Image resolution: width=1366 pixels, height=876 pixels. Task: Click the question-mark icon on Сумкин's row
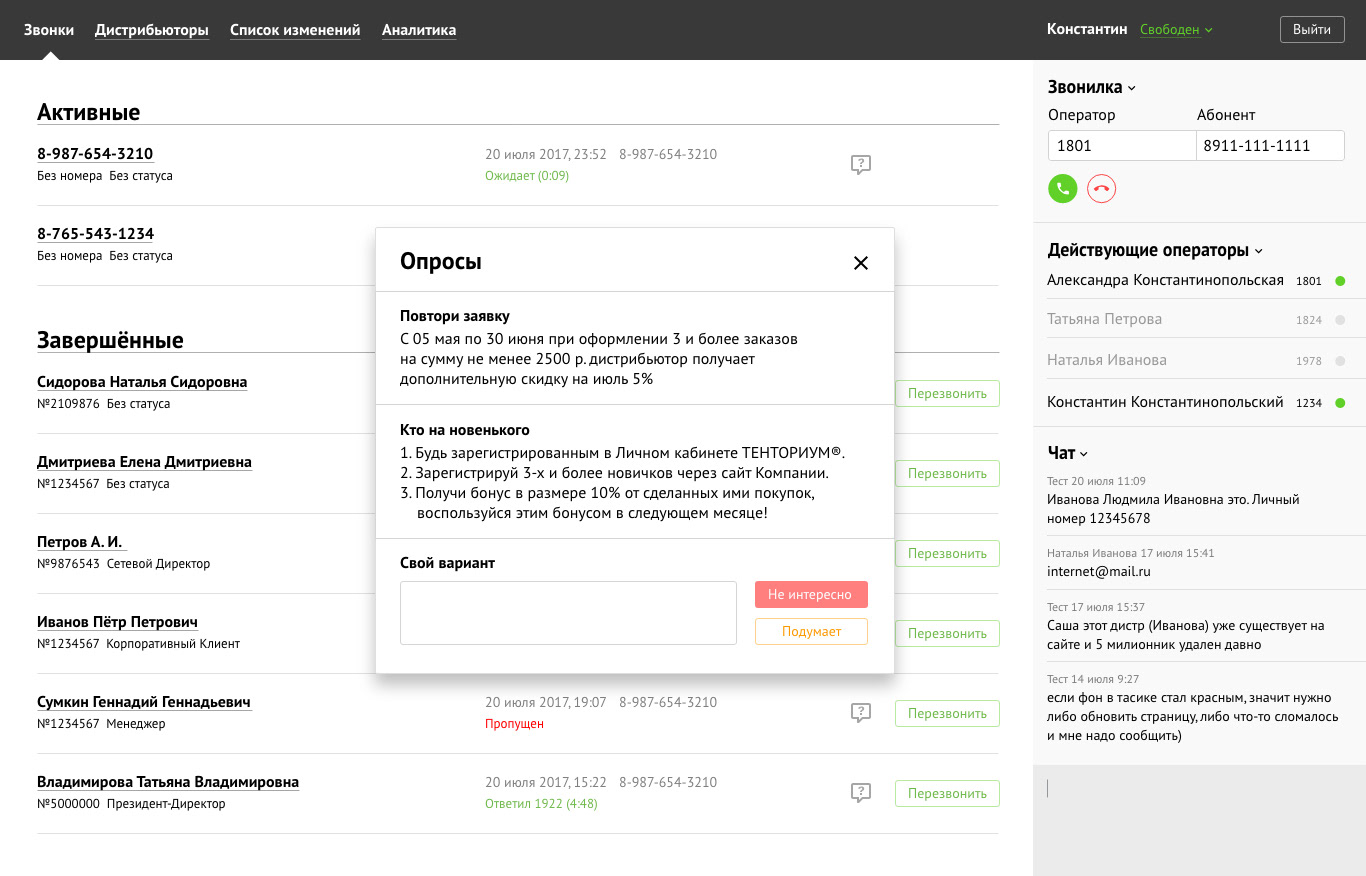click(x=861, y=712)
